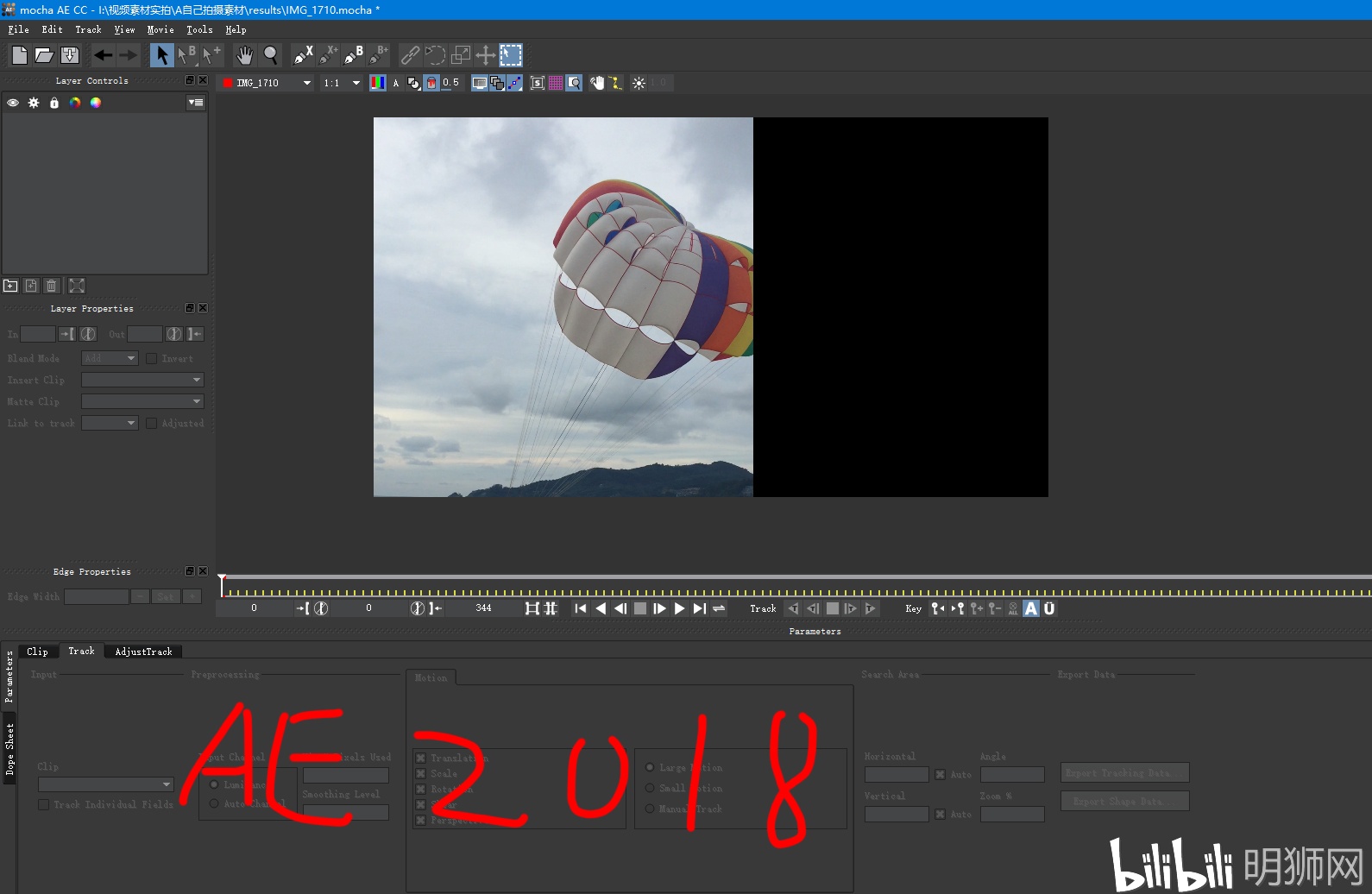This screenshot has height=894, width=1372.
Task: Toggle the brightness sun icon in view bar
Action: pos(639,83)
